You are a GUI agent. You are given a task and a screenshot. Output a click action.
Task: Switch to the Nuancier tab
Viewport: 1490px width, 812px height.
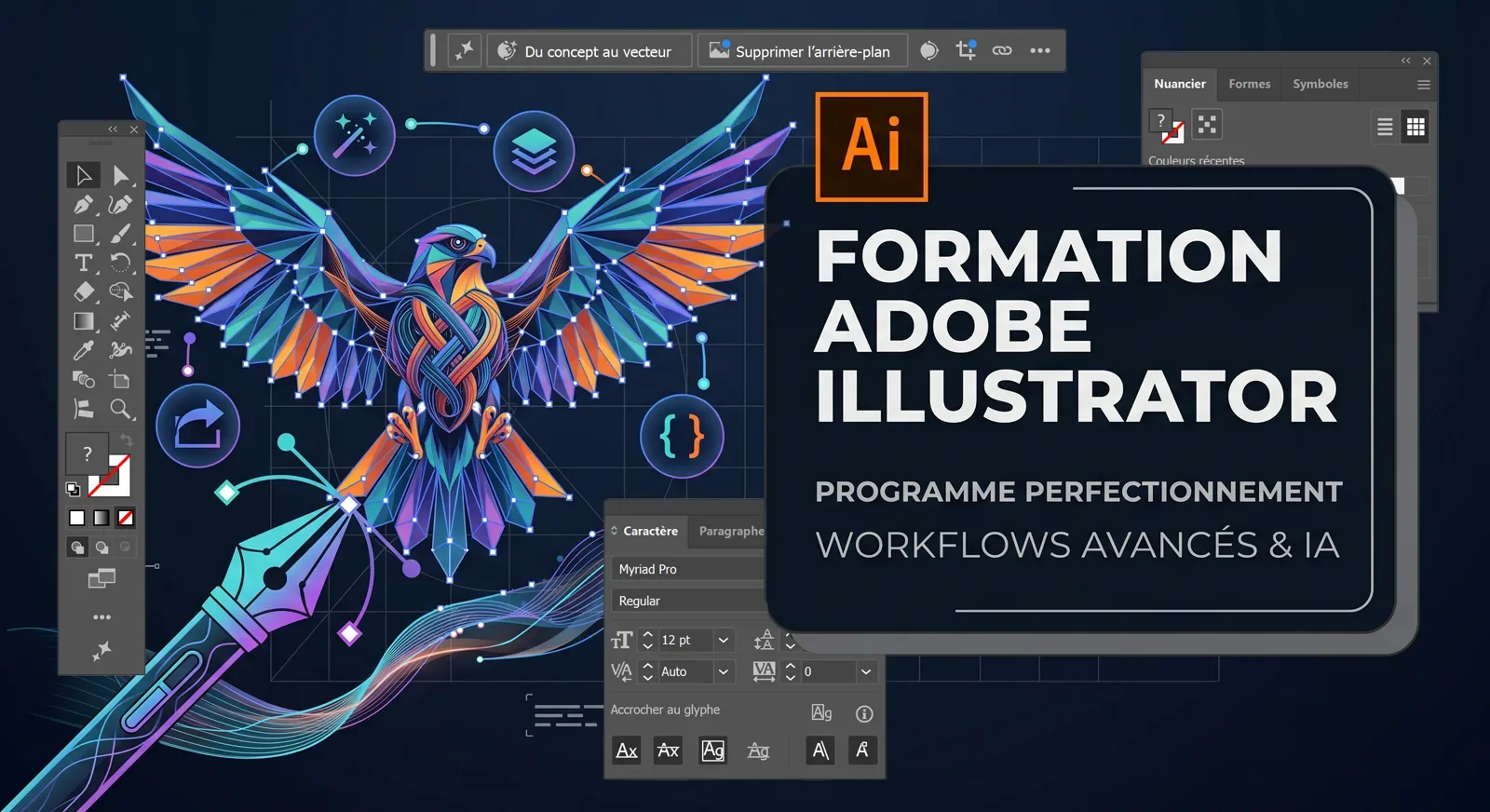[x=1180, y=84]
